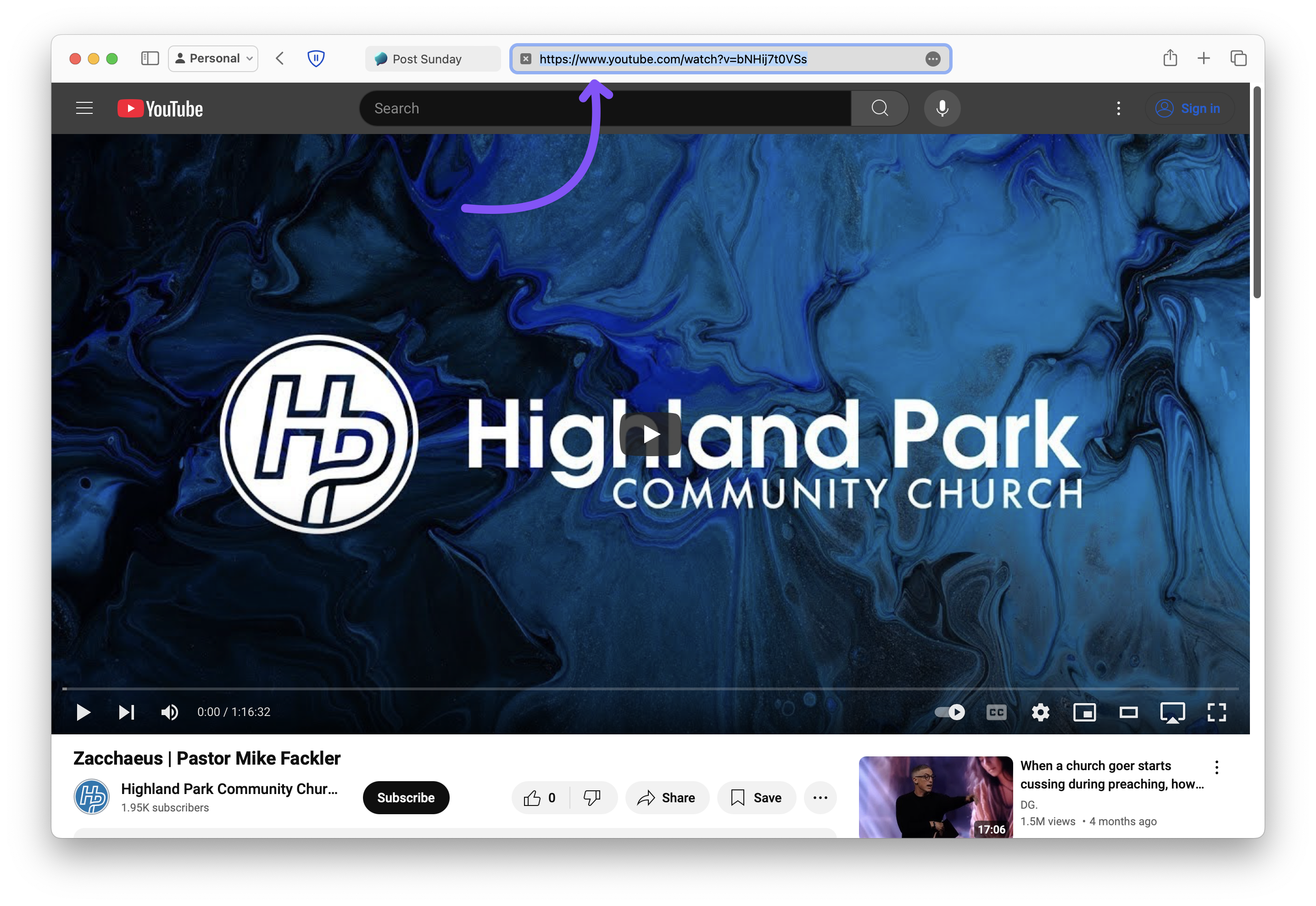Screen dimensions: 1316x906
Task: Click the DG. channel name
Action: pyautogui.click(x=1029, y=805)
